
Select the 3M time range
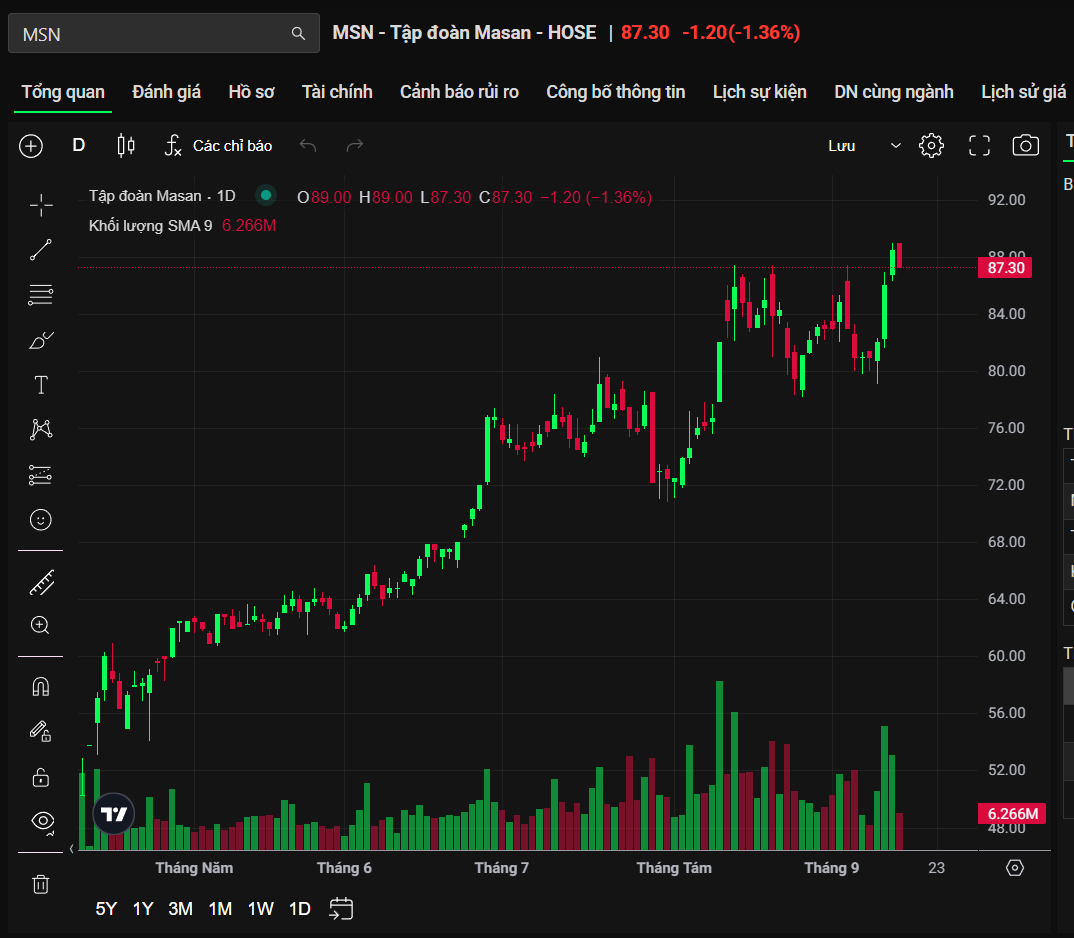(181, 909)
